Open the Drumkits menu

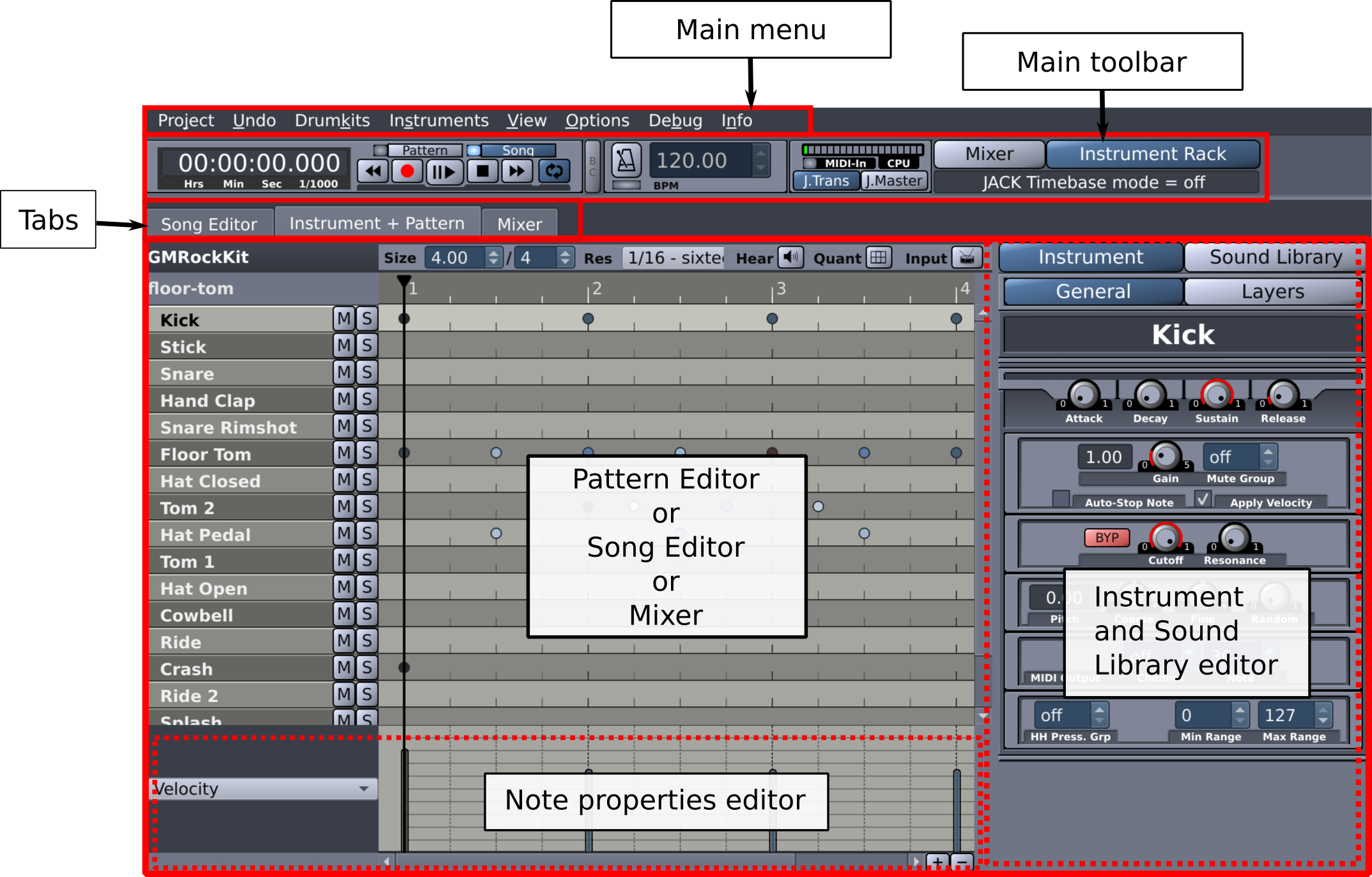[x=332, y=120]
